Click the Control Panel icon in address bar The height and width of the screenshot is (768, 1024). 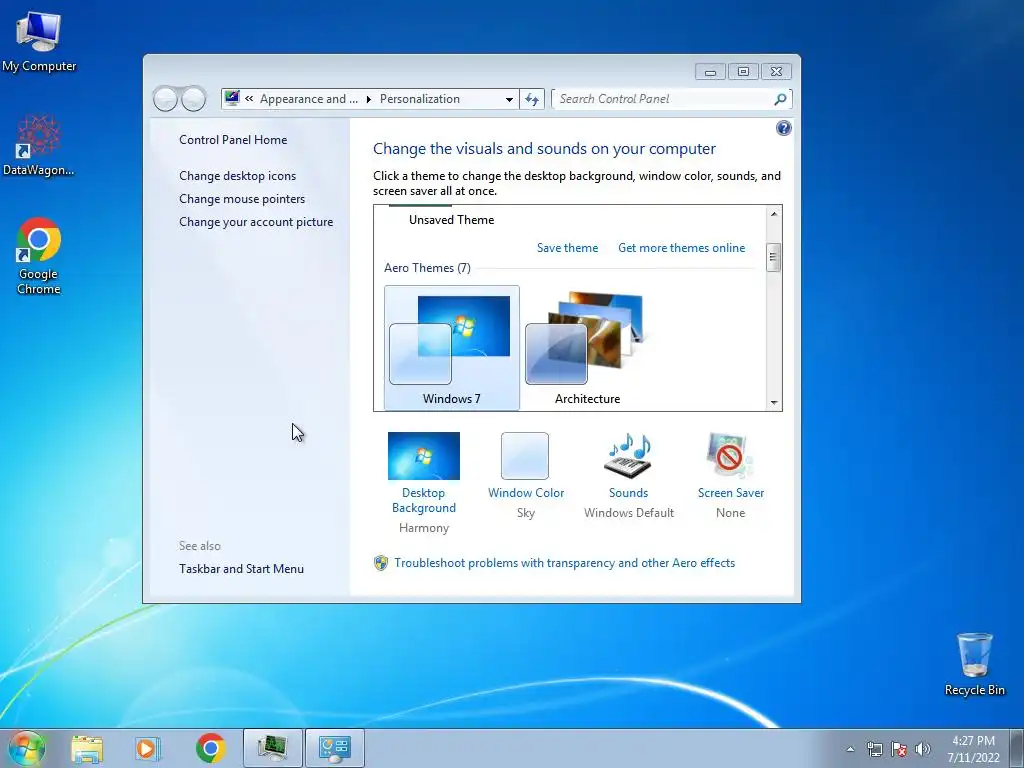(232, 99)
